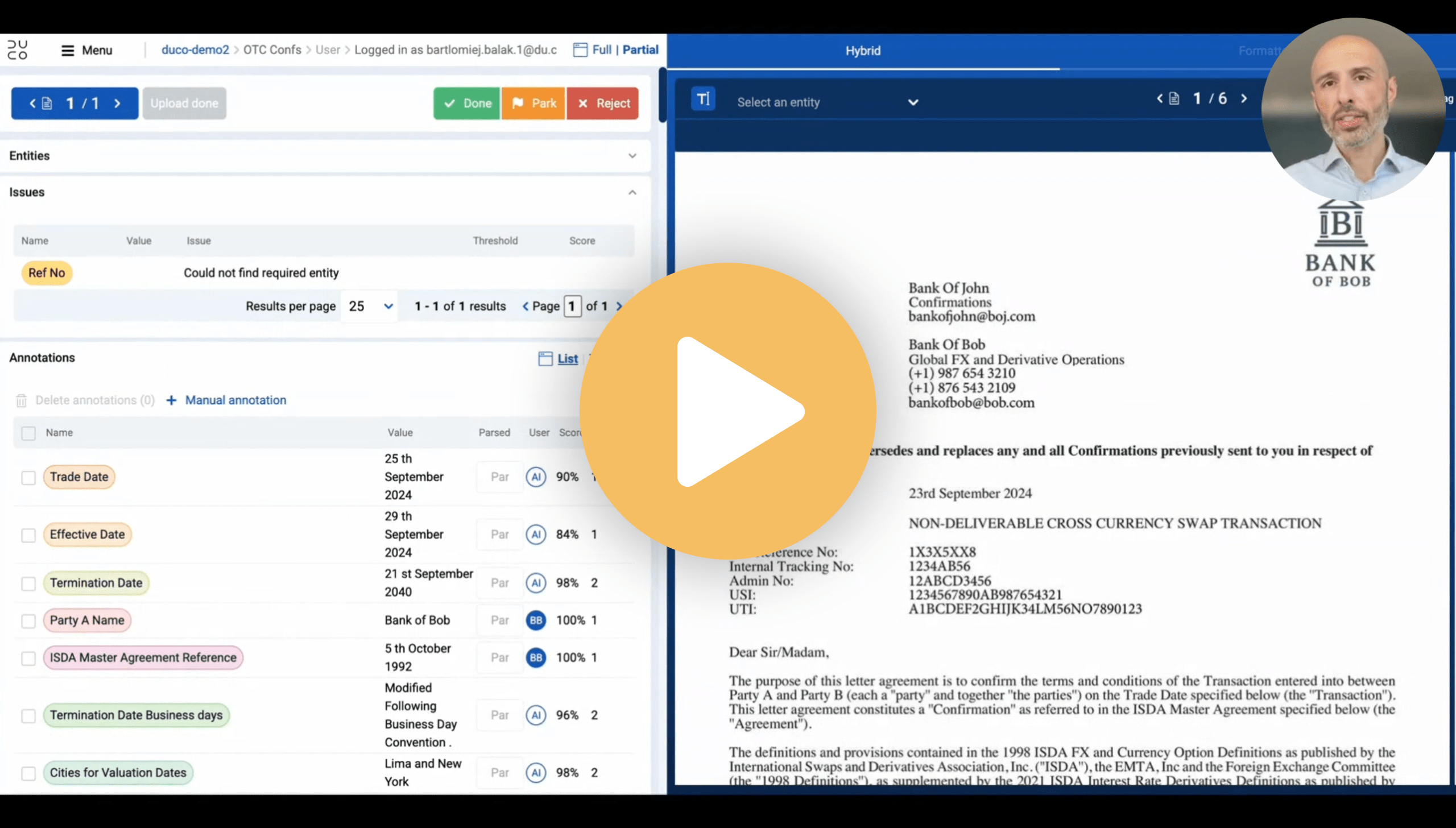1456x828 pixels.
Task: Open the duco-demo2 breadcrumb link
Action: [x=195, y=50]
